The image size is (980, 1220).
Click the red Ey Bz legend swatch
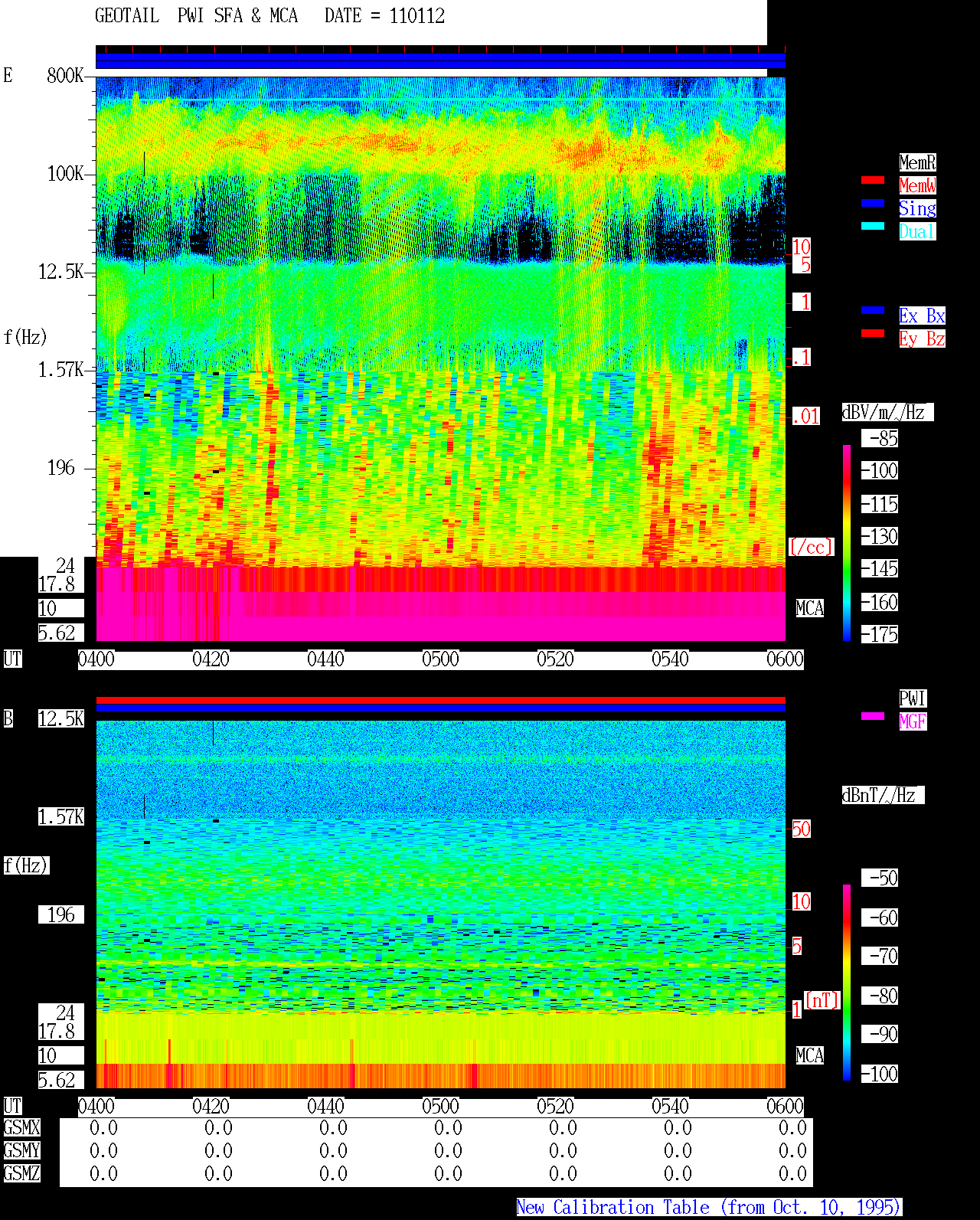[873, 333]
